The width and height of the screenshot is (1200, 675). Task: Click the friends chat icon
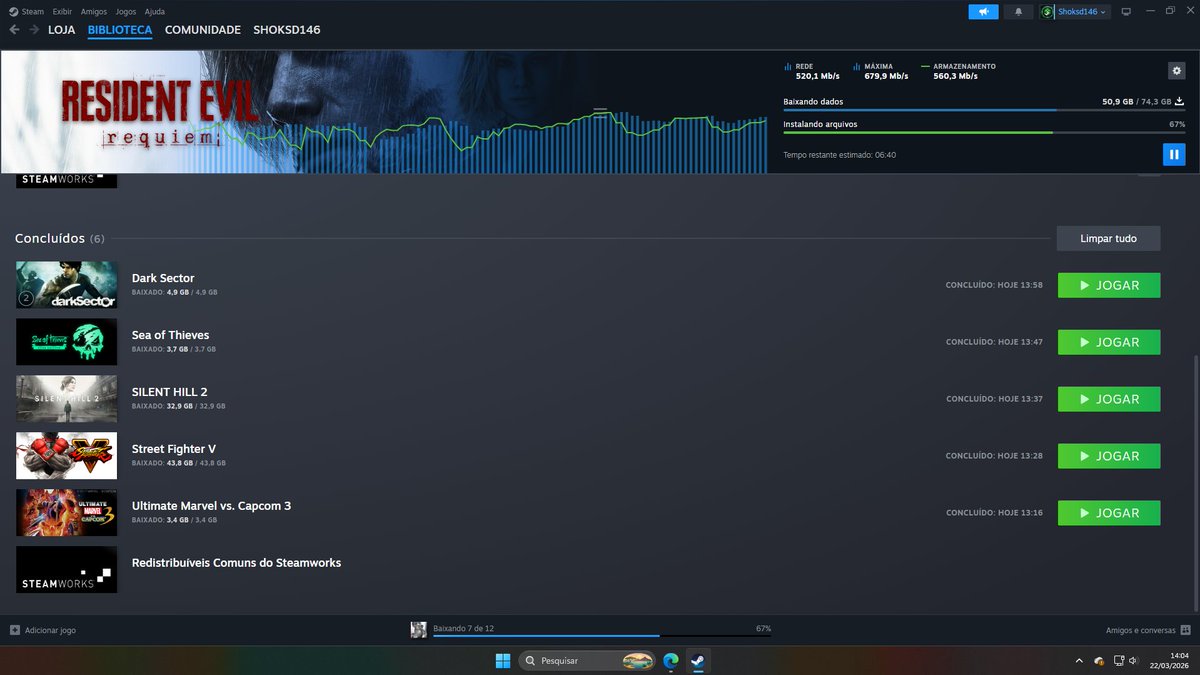click(1185, 630)
